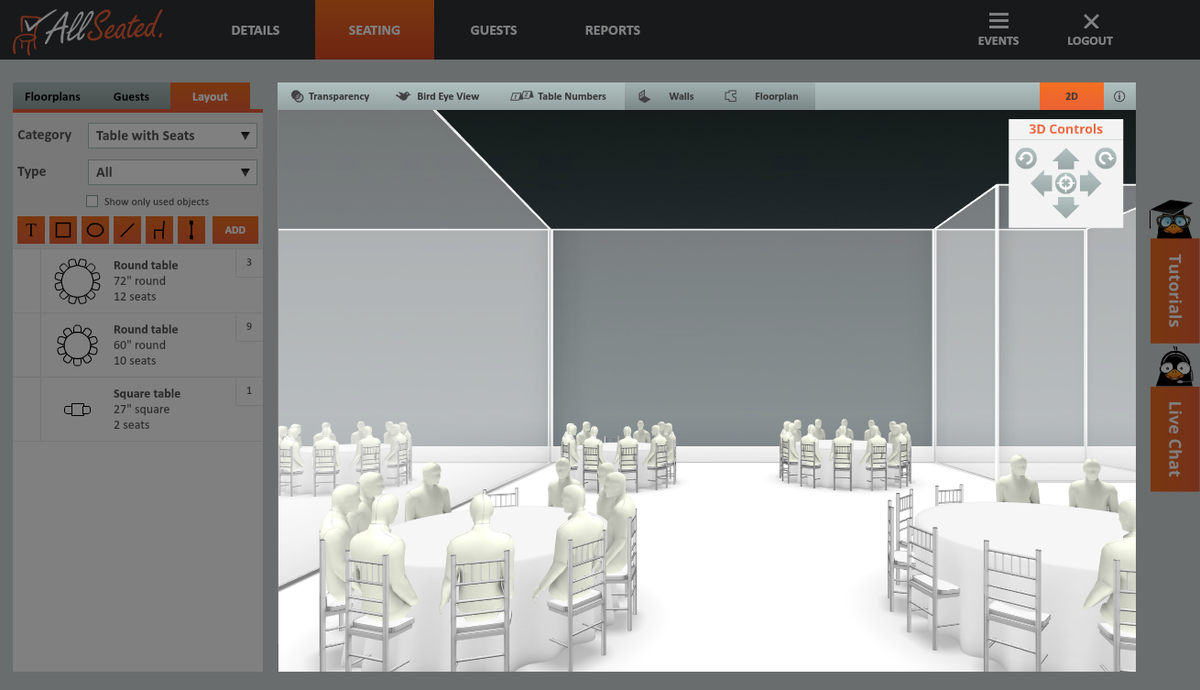Select the chair-shaped object tool

159,230
